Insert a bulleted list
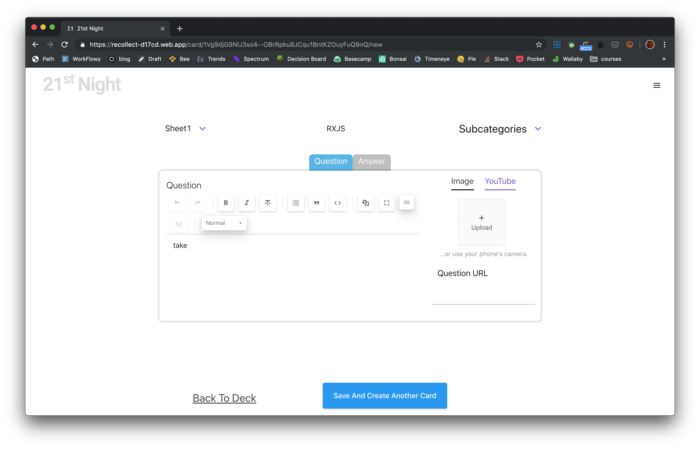This screenshot has width=700, height=449. pos(296,203)
